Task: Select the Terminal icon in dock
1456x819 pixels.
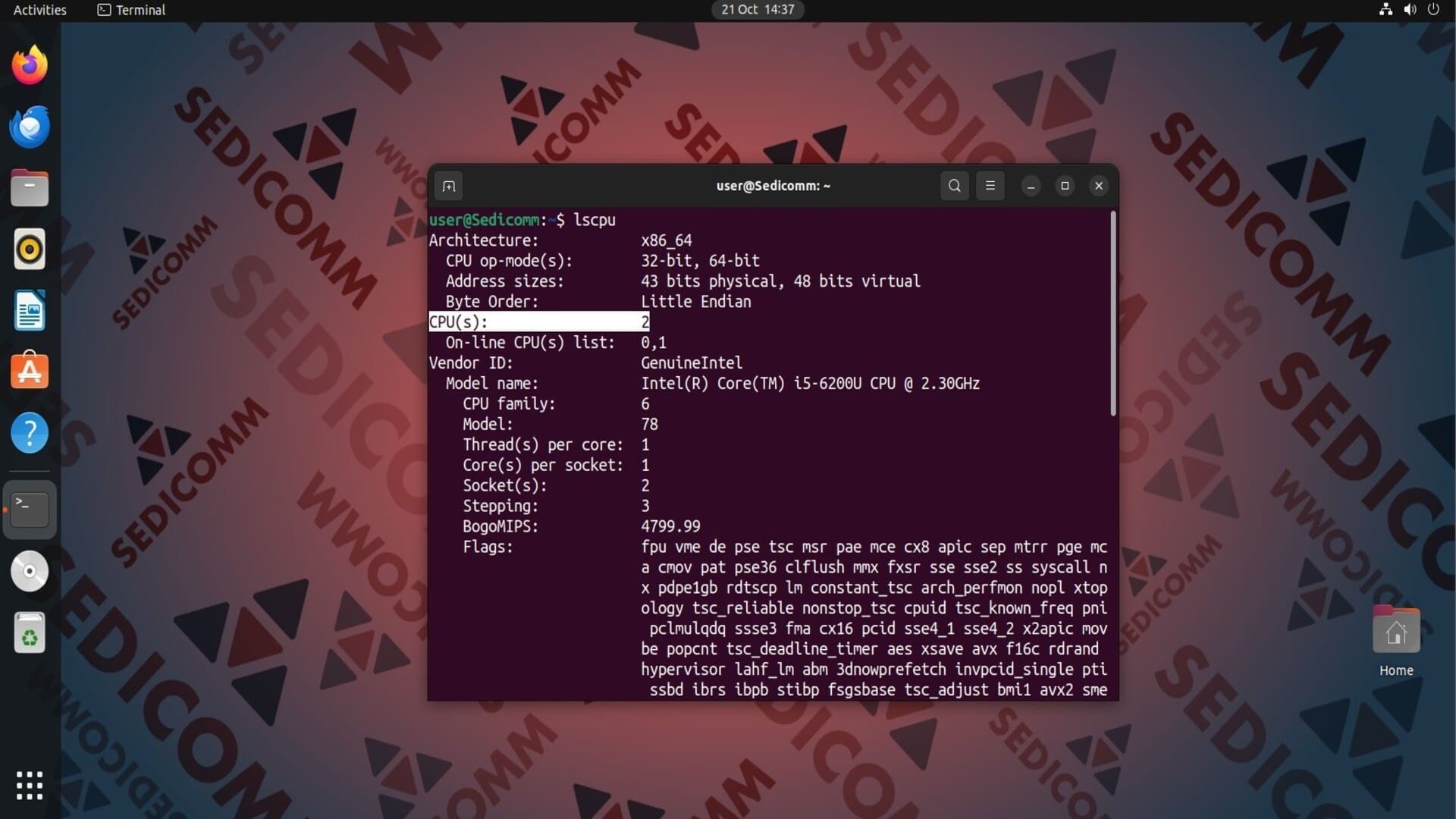Action: click(30, 509)
